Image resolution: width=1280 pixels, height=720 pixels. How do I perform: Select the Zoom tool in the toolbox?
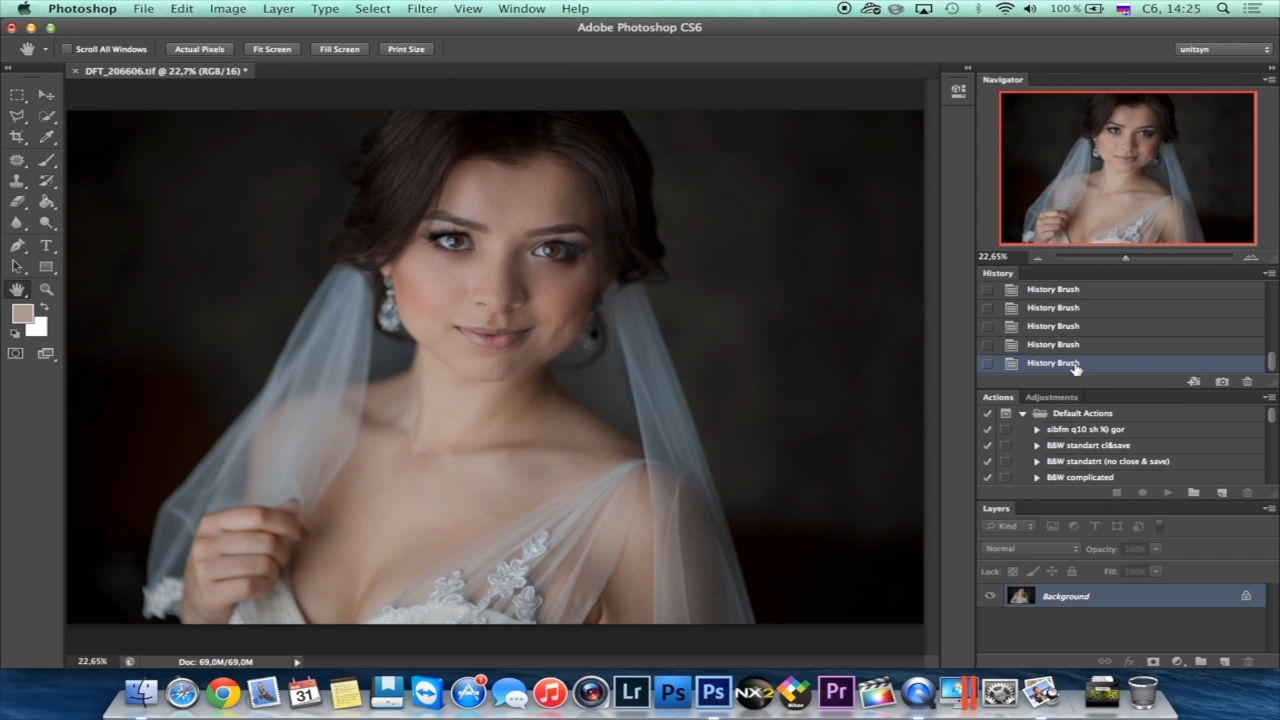click(x=46, y=290)
